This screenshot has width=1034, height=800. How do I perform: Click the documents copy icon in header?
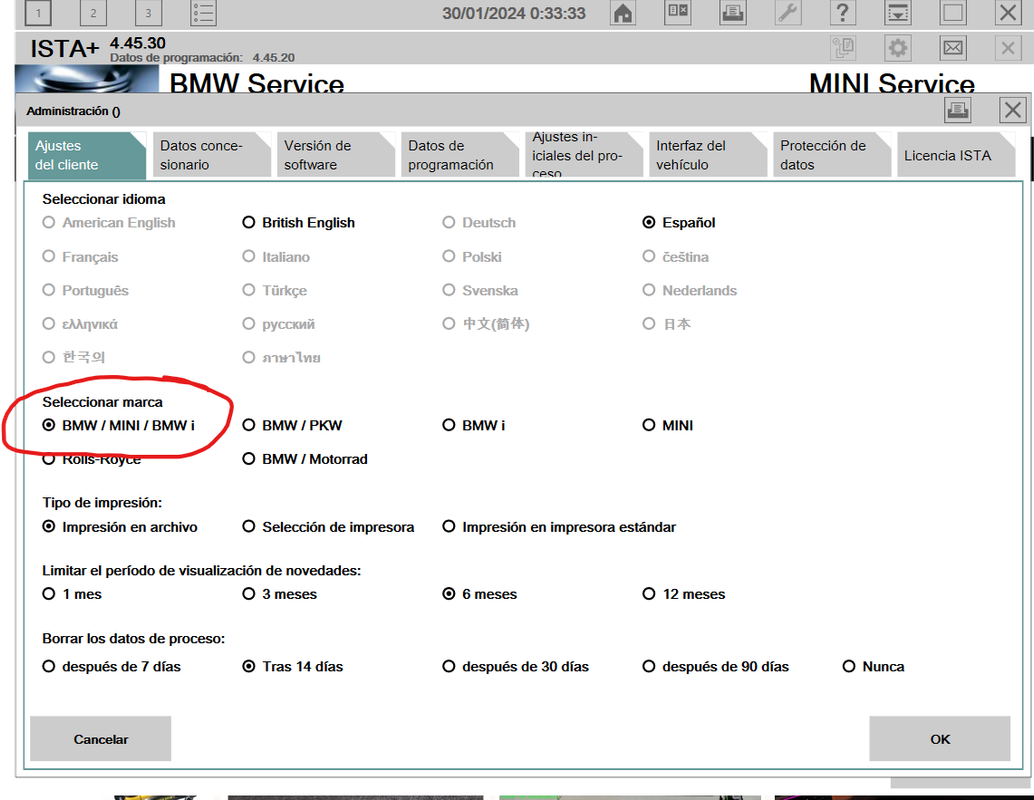843,47
